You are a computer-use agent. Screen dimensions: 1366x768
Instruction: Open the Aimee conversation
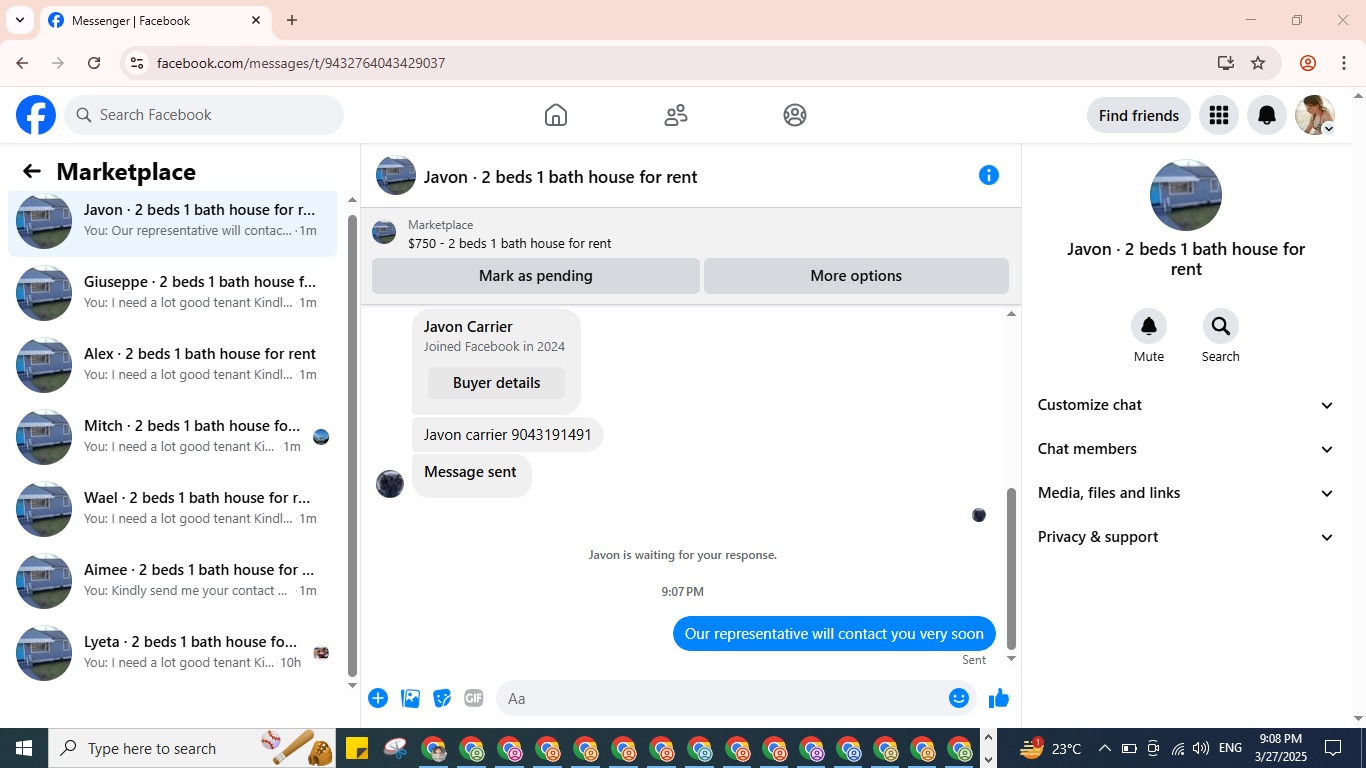pos(172,580)
